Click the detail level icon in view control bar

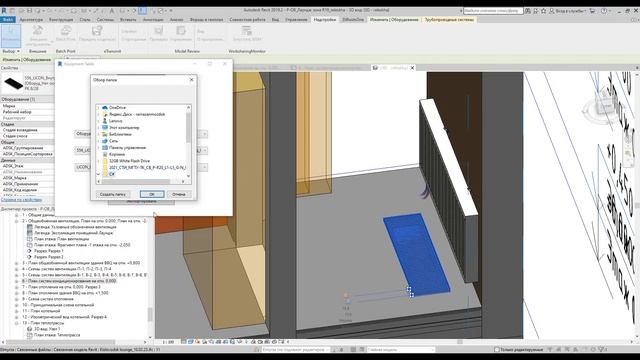tap(184, 342)
